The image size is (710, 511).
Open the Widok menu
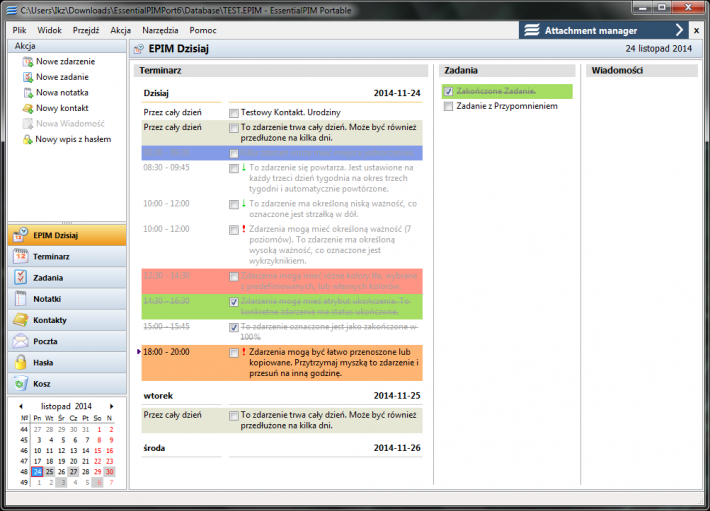pos(49,30)
